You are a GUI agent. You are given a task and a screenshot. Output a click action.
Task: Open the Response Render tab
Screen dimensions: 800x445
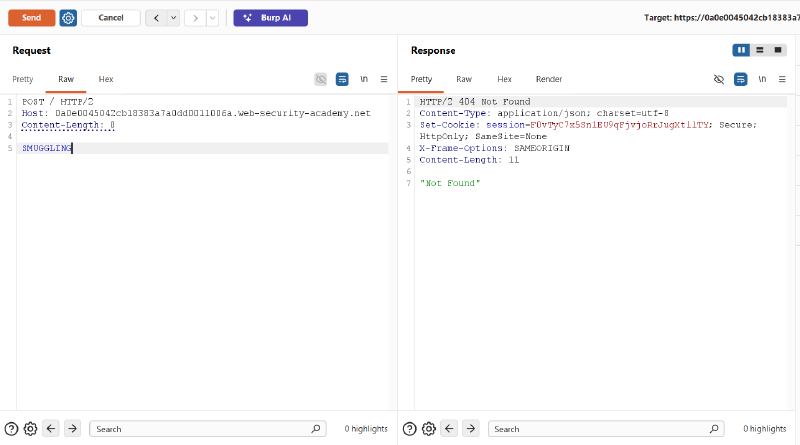pyautogui.click(x=549, y=79)
